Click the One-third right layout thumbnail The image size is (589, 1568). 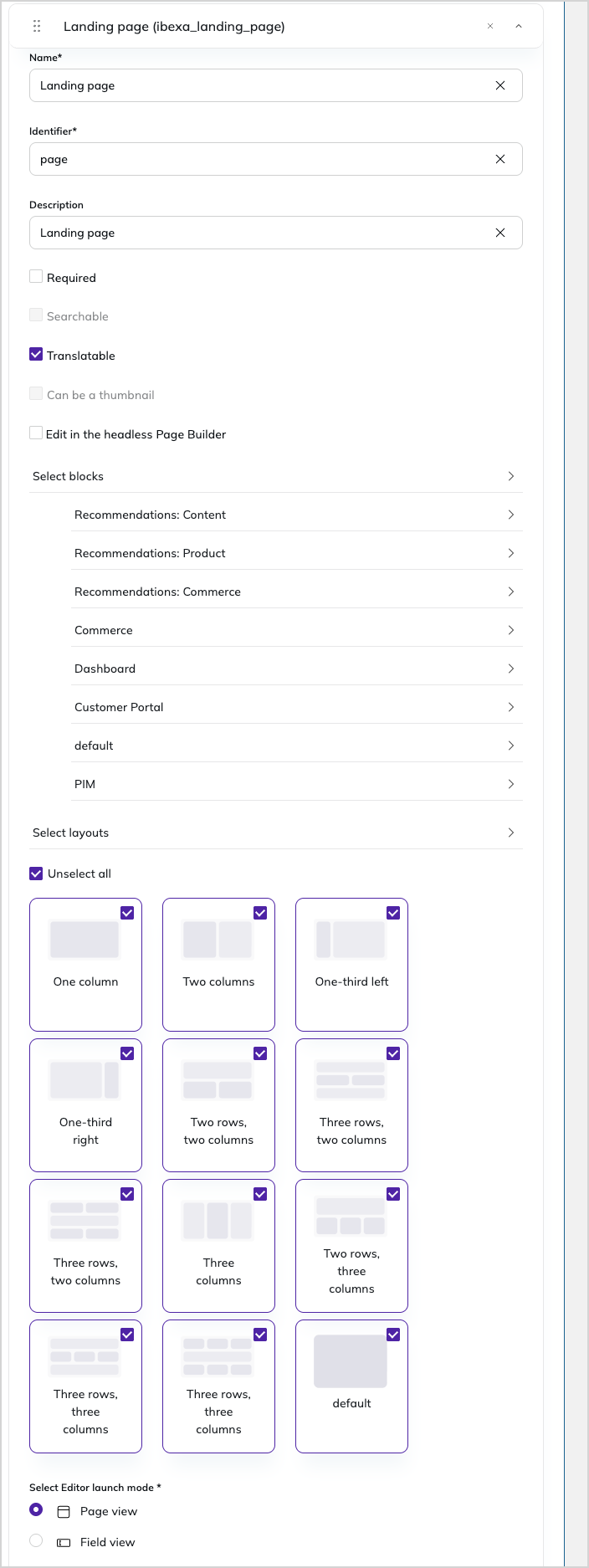click(x=85, y=1080)
